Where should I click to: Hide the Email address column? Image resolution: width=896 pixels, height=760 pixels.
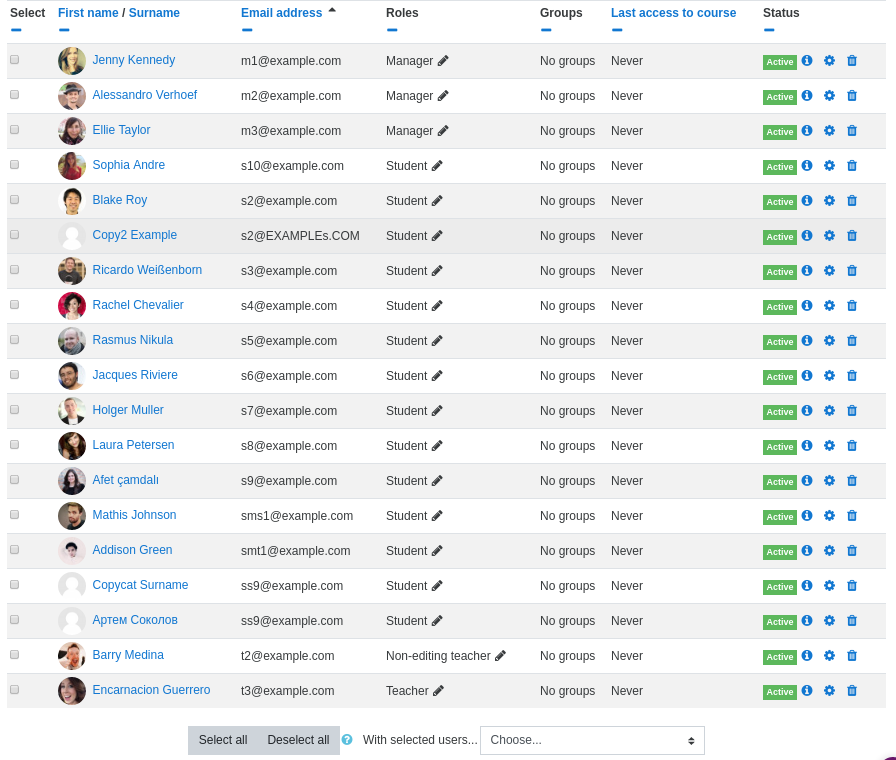click(x=247, y=30)
